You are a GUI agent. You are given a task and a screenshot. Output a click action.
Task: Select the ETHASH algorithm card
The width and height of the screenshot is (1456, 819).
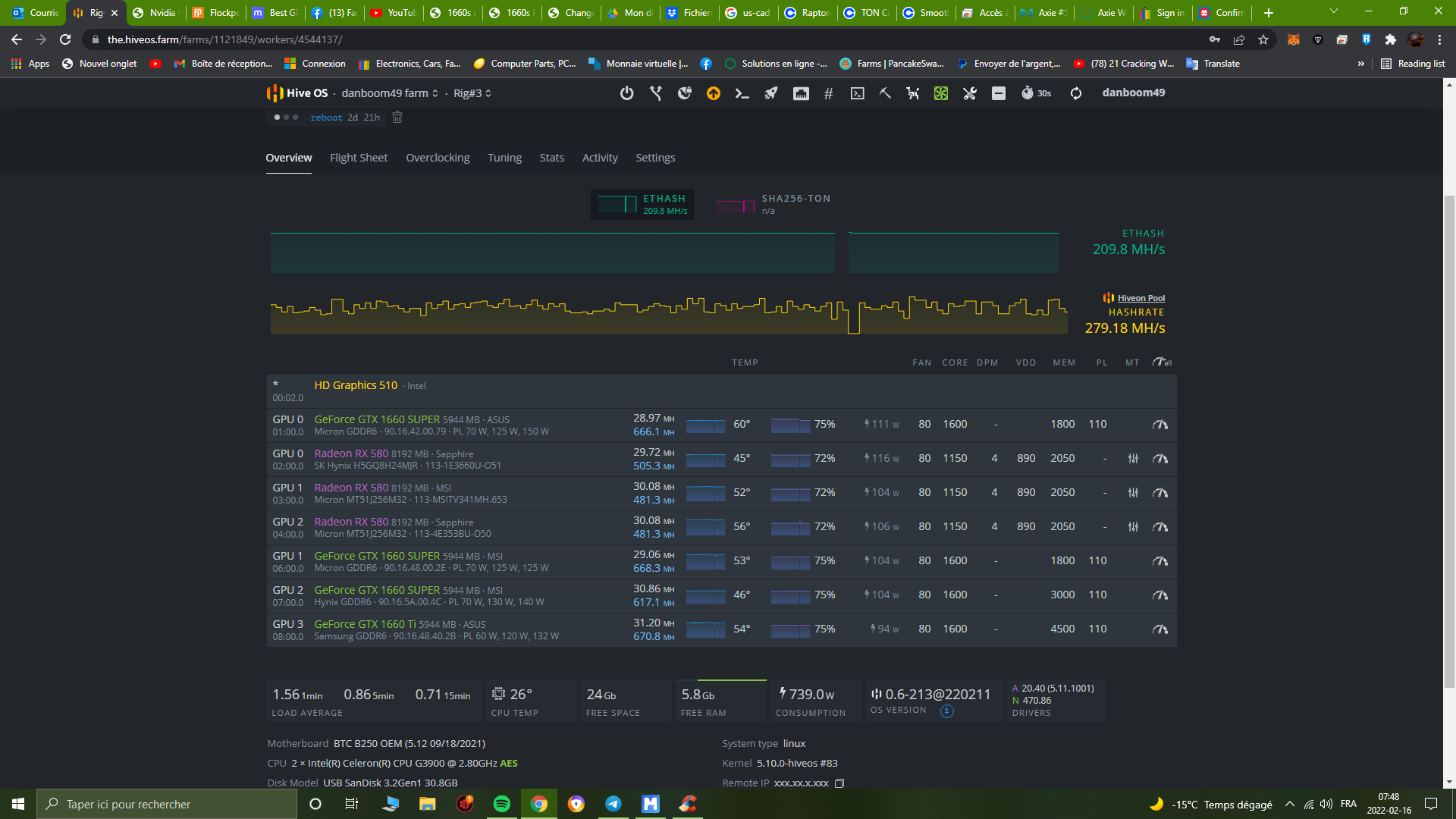642,204
